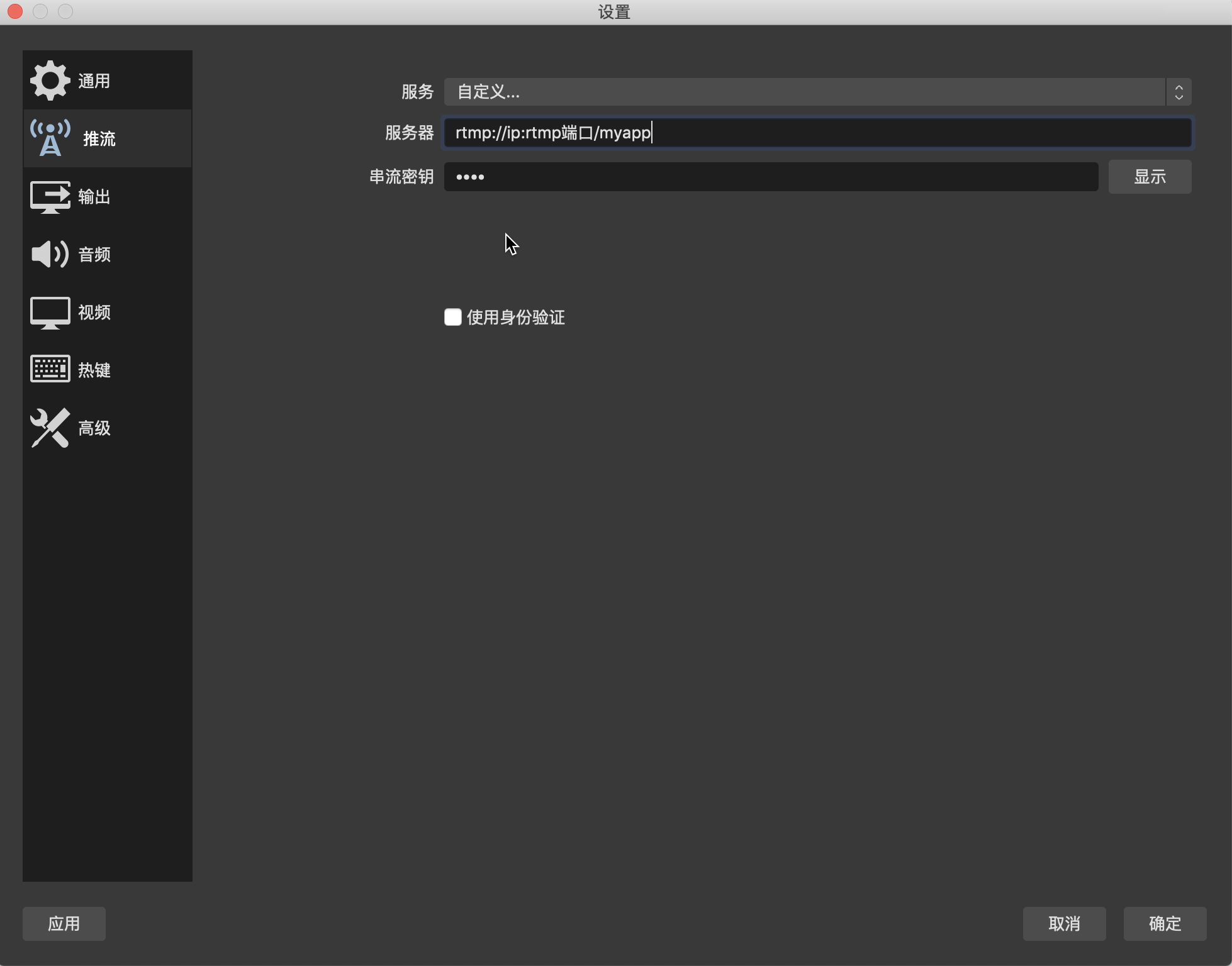Click the Output monitor arrow icon
Viewport: 1232px width, 966px height.
coord(50,197)
